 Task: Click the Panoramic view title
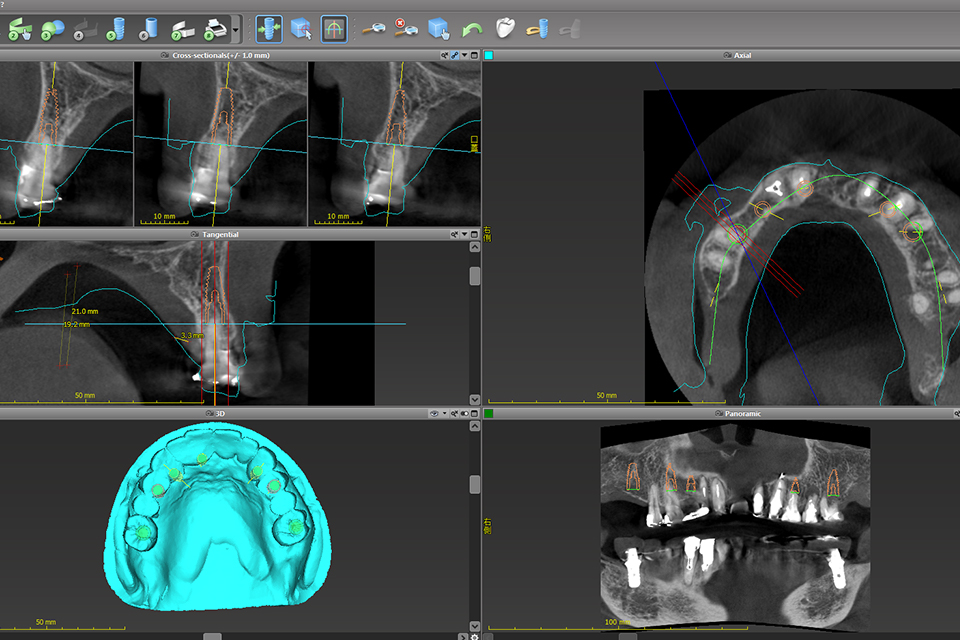coord(741,413)
